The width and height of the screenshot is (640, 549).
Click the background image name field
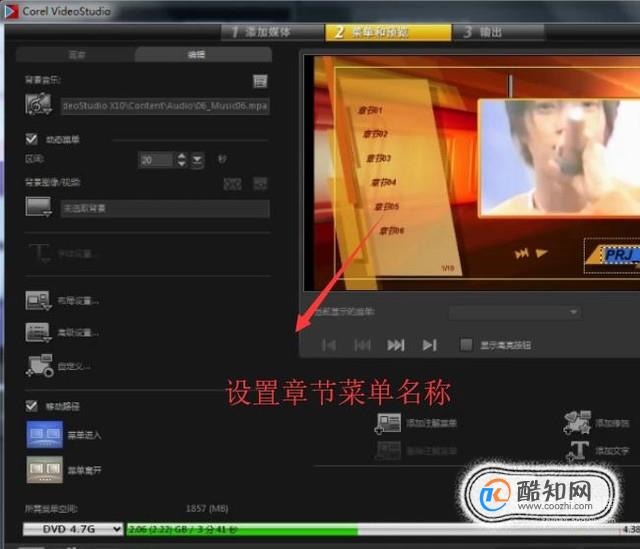pyautogui.click(x=165, y=208)
